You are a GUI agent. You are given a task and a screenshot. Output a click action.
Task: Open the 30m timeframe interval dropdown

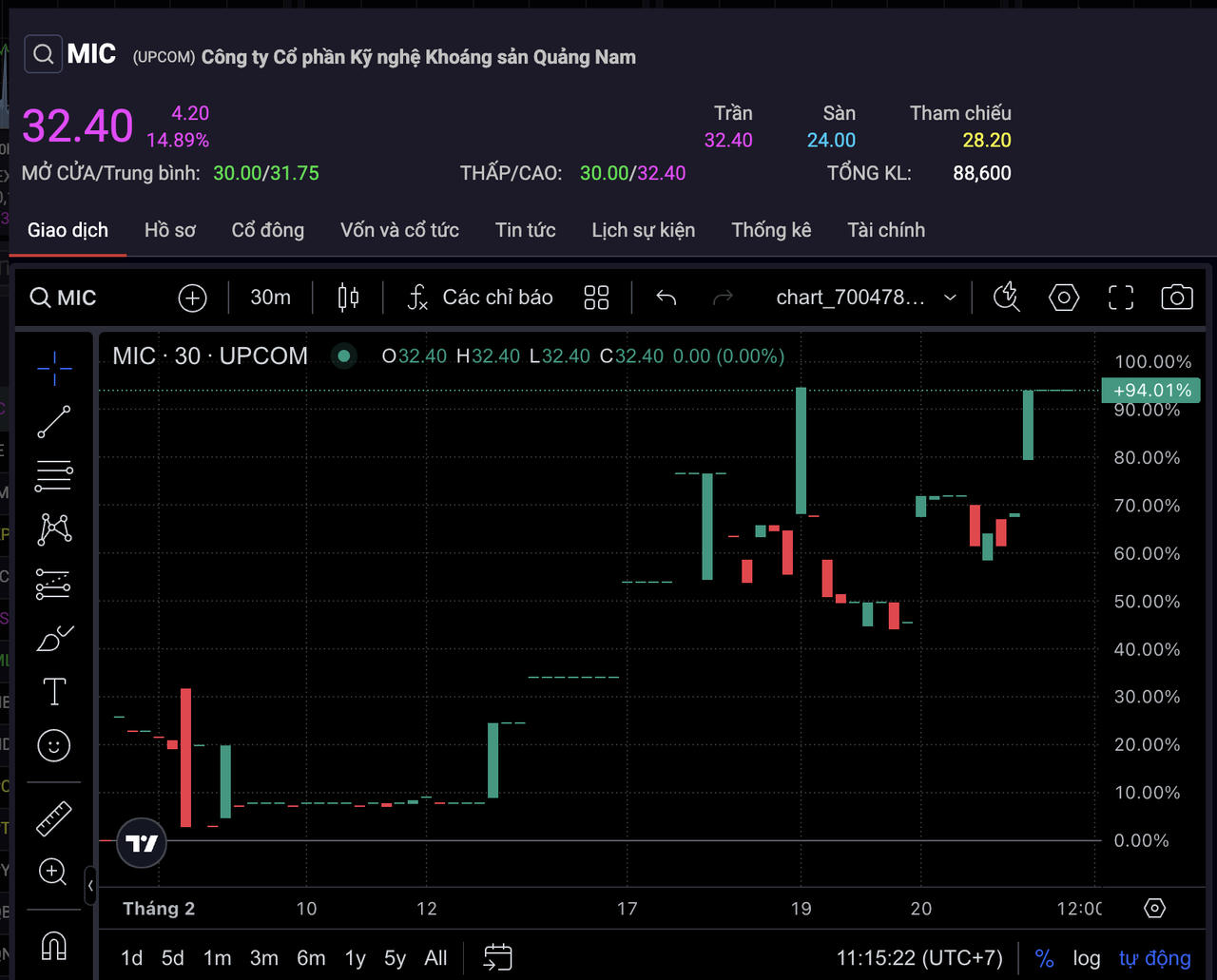[x=270, y=298]
